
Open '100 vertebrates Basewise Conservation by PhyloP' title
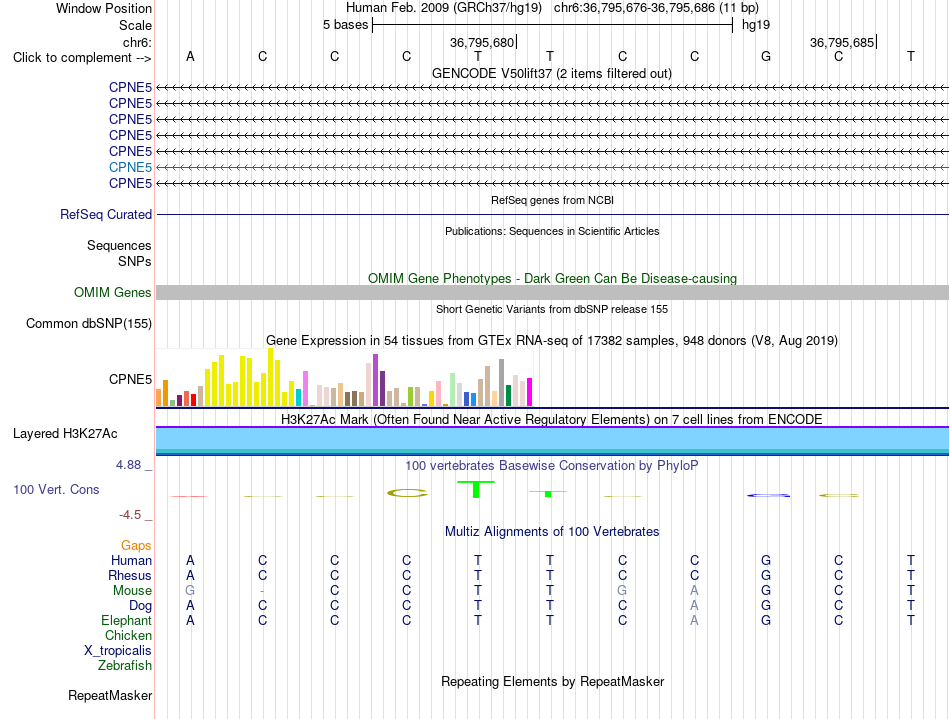552,465
